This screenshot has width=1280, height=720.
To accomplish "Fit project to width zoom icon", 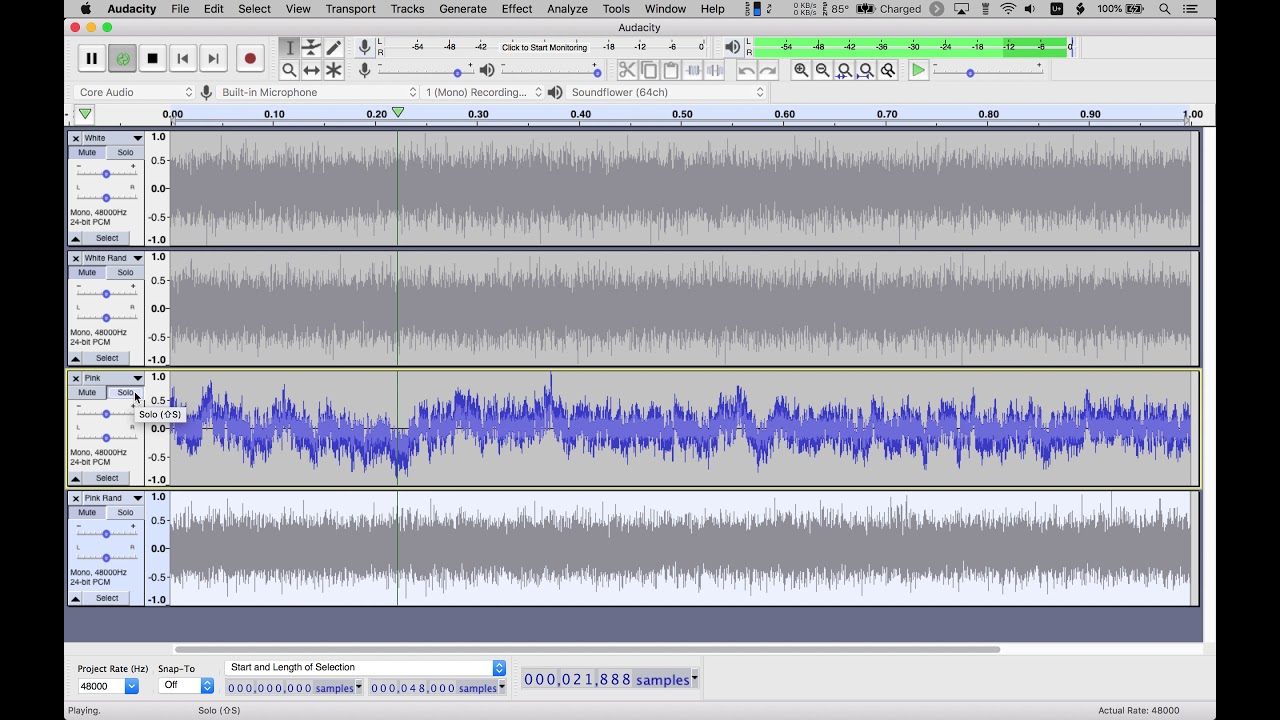I will (x=866, y=70).
